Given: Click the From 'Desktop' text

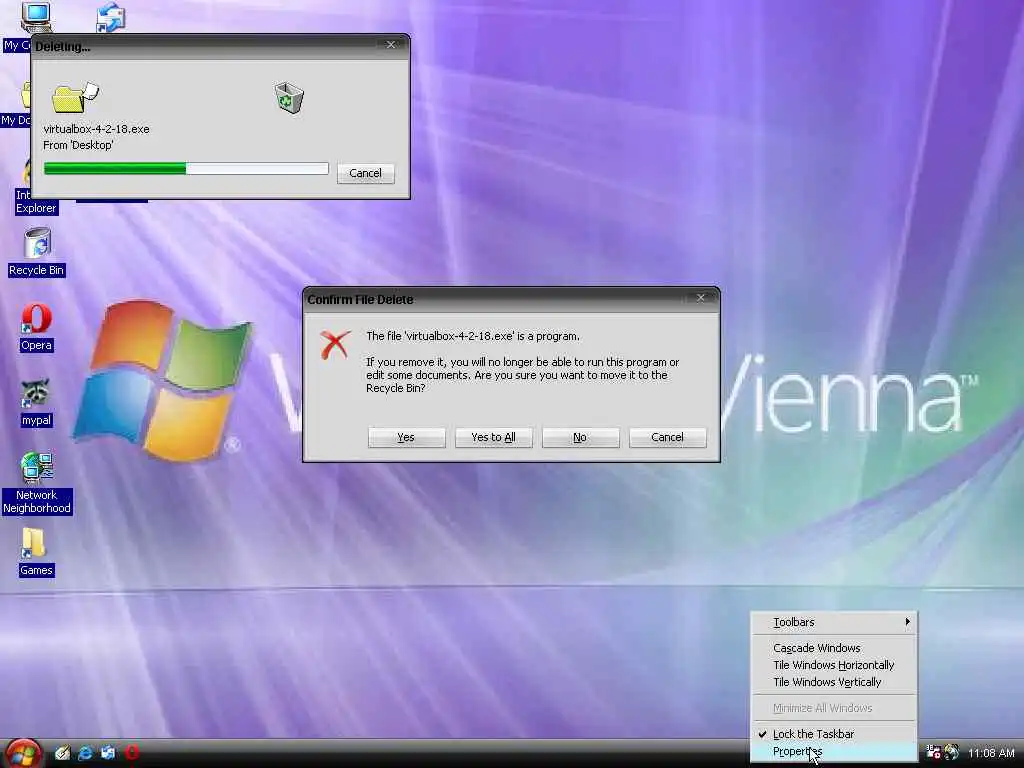Looking at the screenshot, I should pos(78,145).
